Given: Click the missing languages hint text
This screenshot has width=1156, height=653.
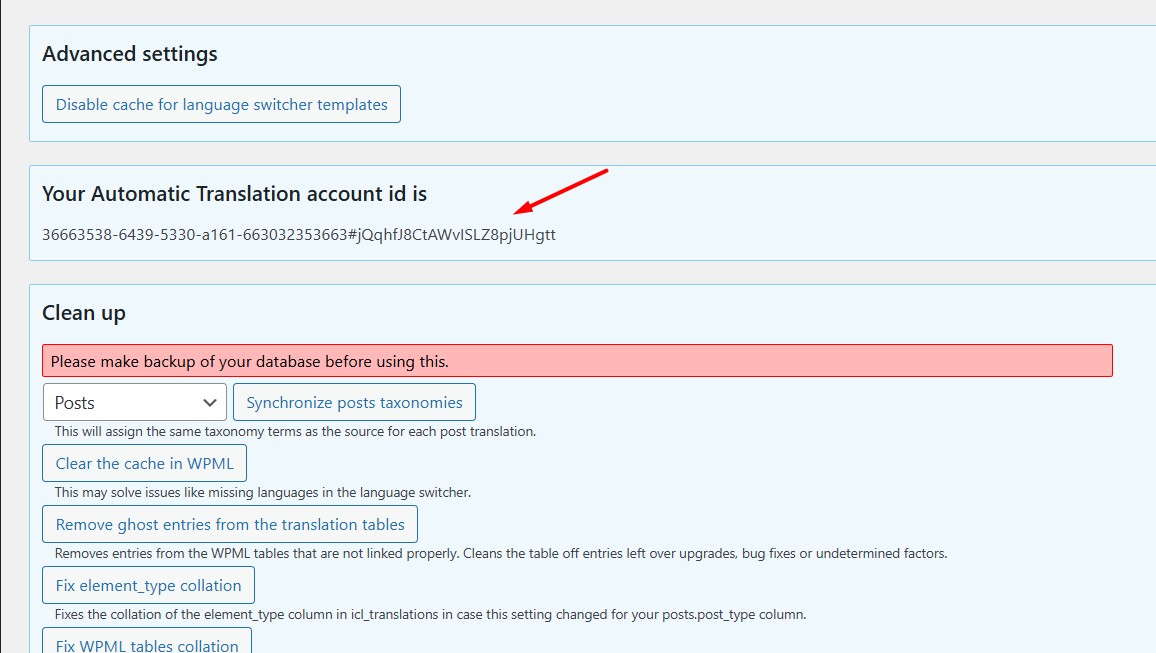Looking at the screenshot, I should [262, 492].
